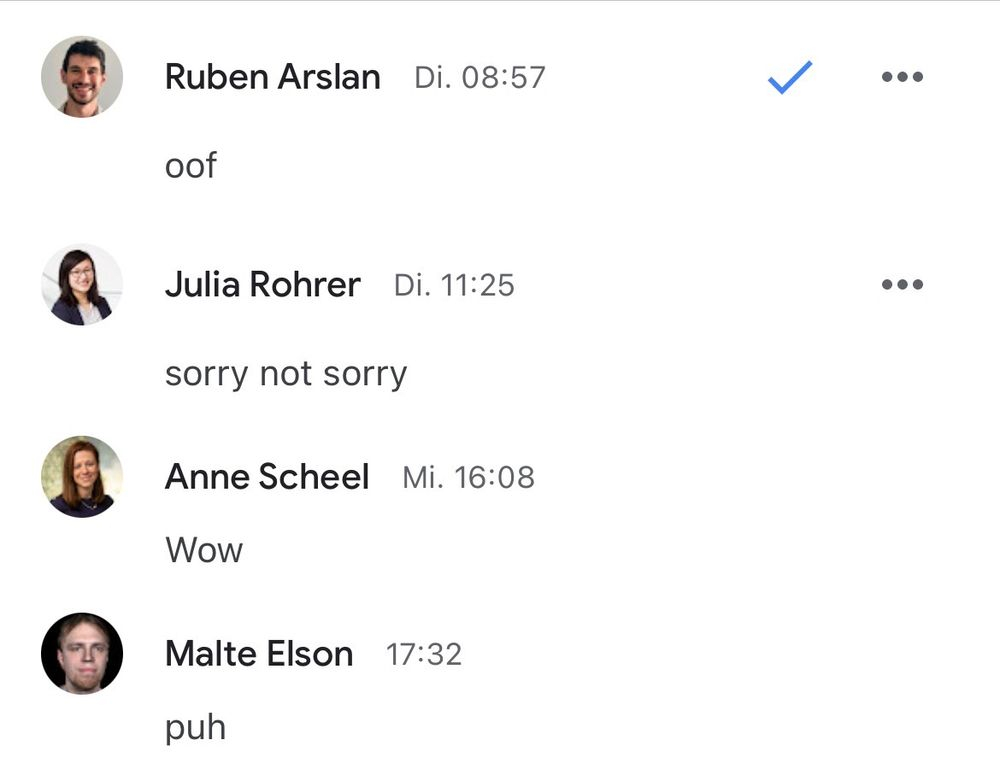Open more options for Ruben Arslan's comment
Image resolution: width=1000 pixels, height=780 pixels.
902,77
